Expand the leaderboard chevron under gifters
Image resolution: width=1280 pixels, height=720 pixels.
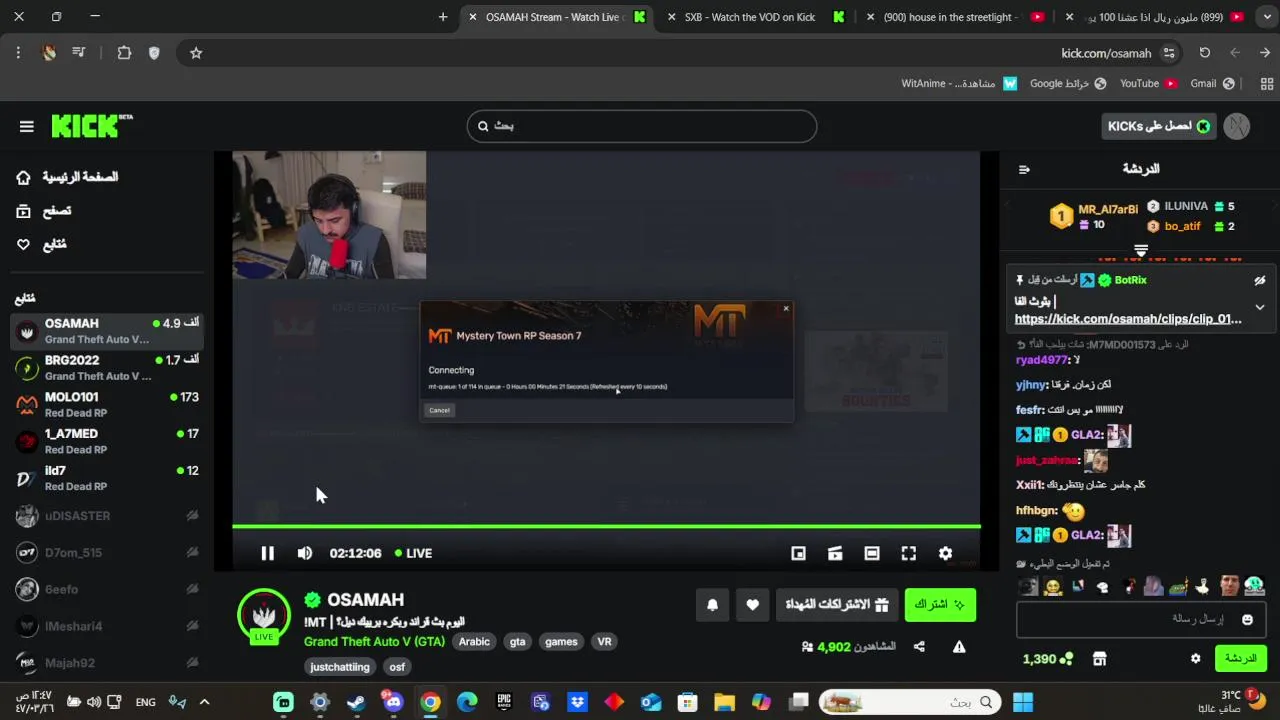1141,250
